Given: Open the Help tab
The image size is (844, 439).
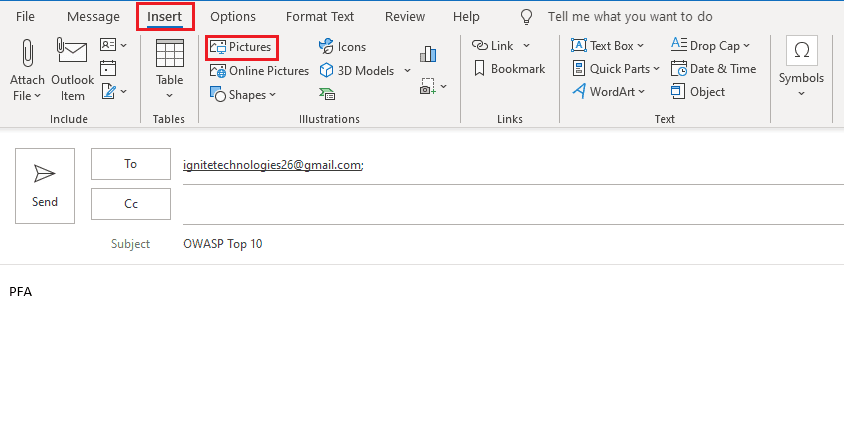Looking at the screenshot, I should 466,17.
